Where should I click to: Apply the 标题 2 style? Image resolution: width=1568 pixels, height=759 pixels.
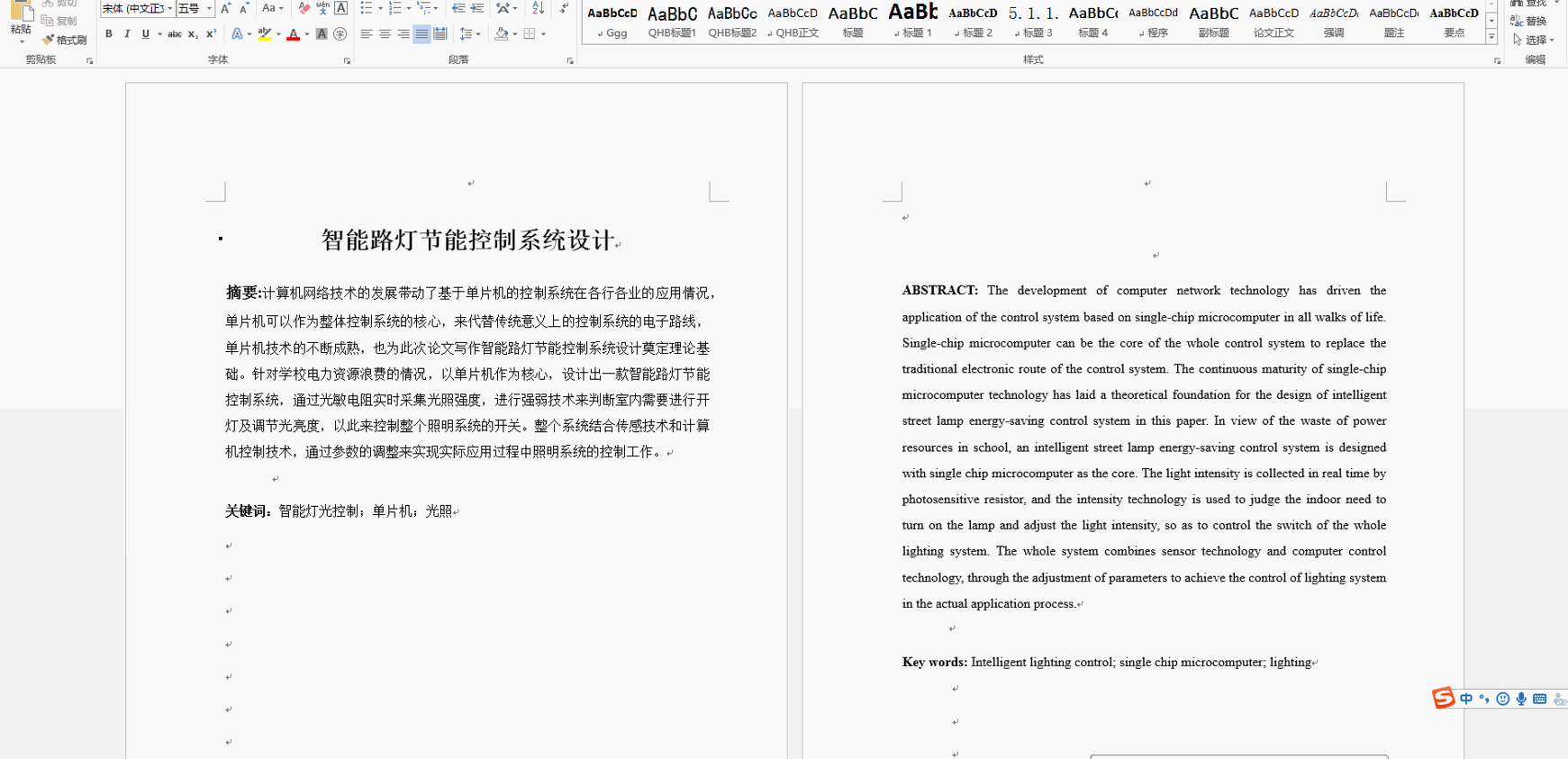[974, 22]
